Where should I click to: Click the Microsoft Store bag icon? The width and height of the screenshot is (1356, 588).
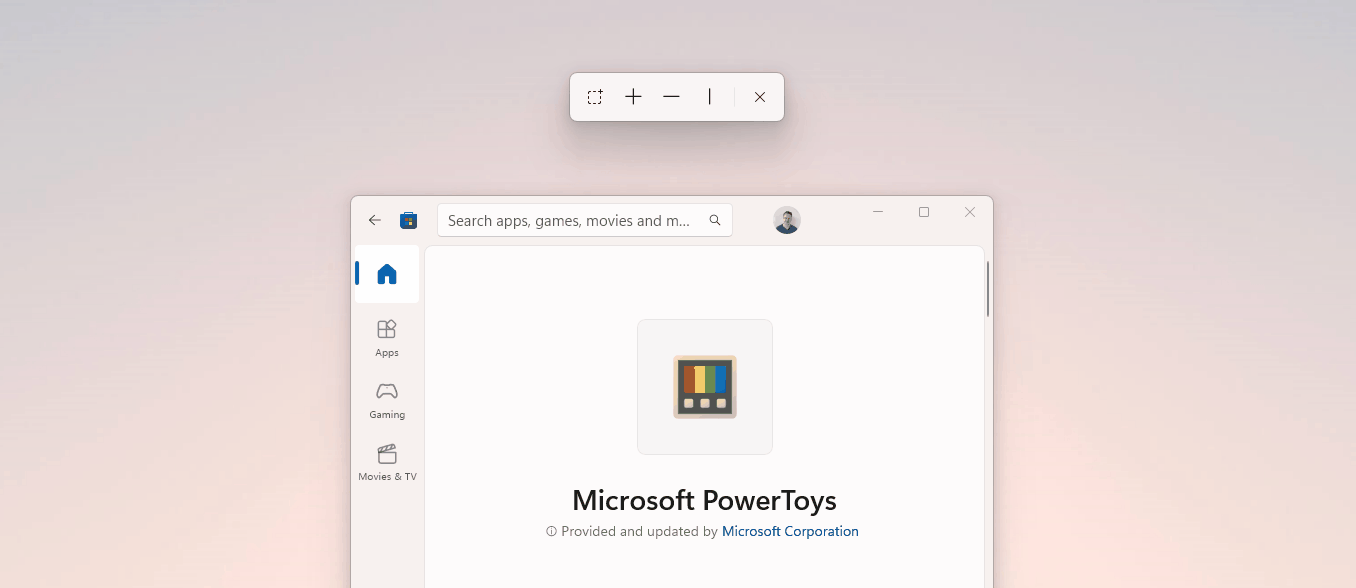click(x=409, y=220)
